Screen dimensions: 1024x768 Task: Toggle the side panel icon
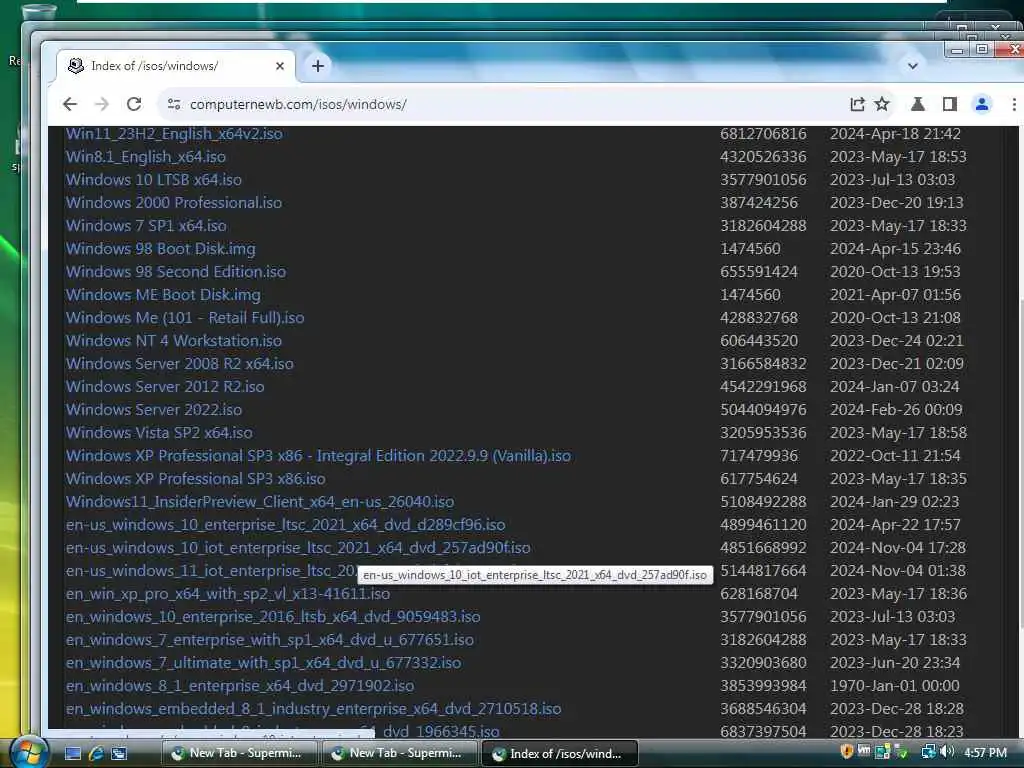tap(950, 104)
